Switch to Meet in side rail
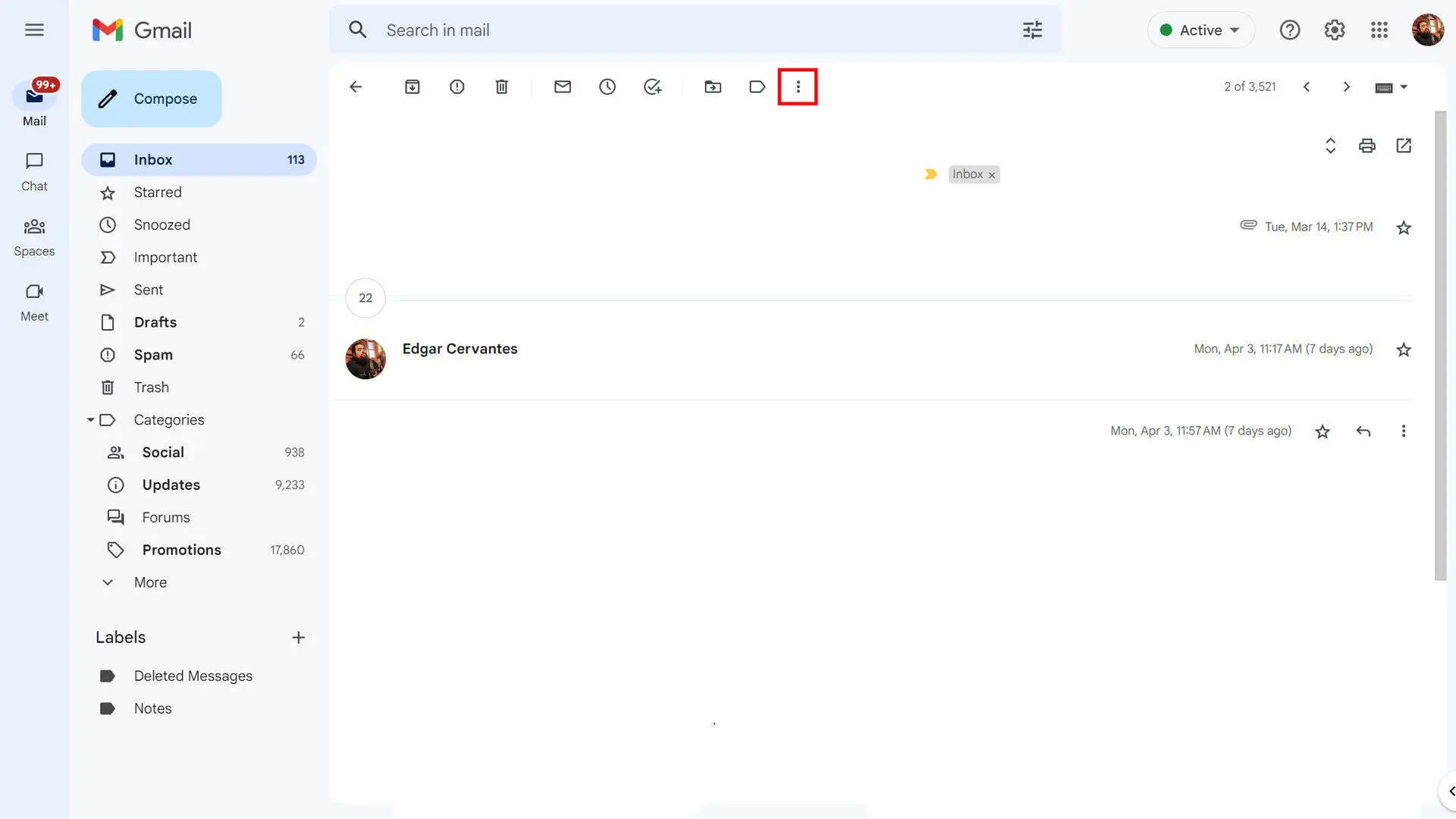The width and height of the screenshot is (1456, 819). click(34, 302)
